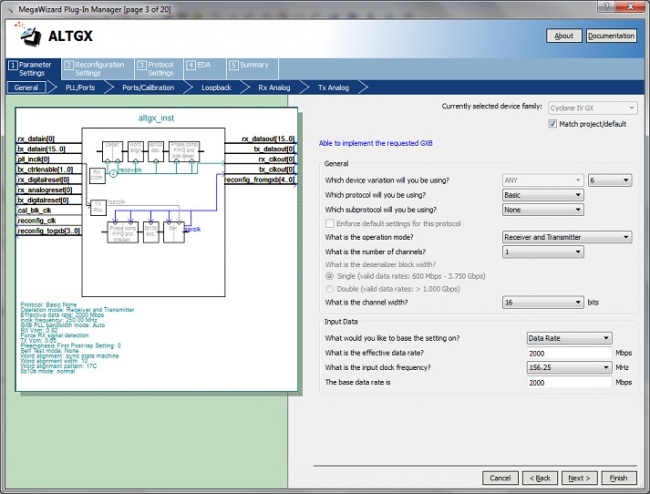Go to the Ports/Calibration sub-page
This screenshot has width=650, height=494.
(148, 87)
